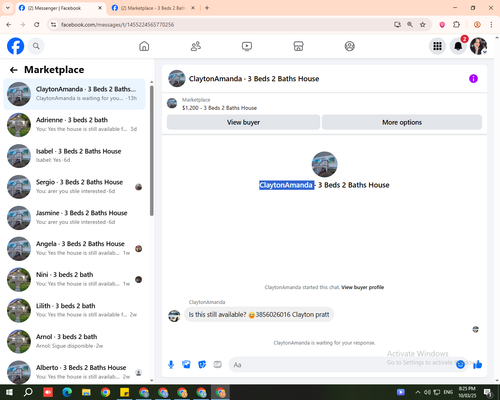Open the Windows Start menu
The image size is (500, 400).
[9, 392]
